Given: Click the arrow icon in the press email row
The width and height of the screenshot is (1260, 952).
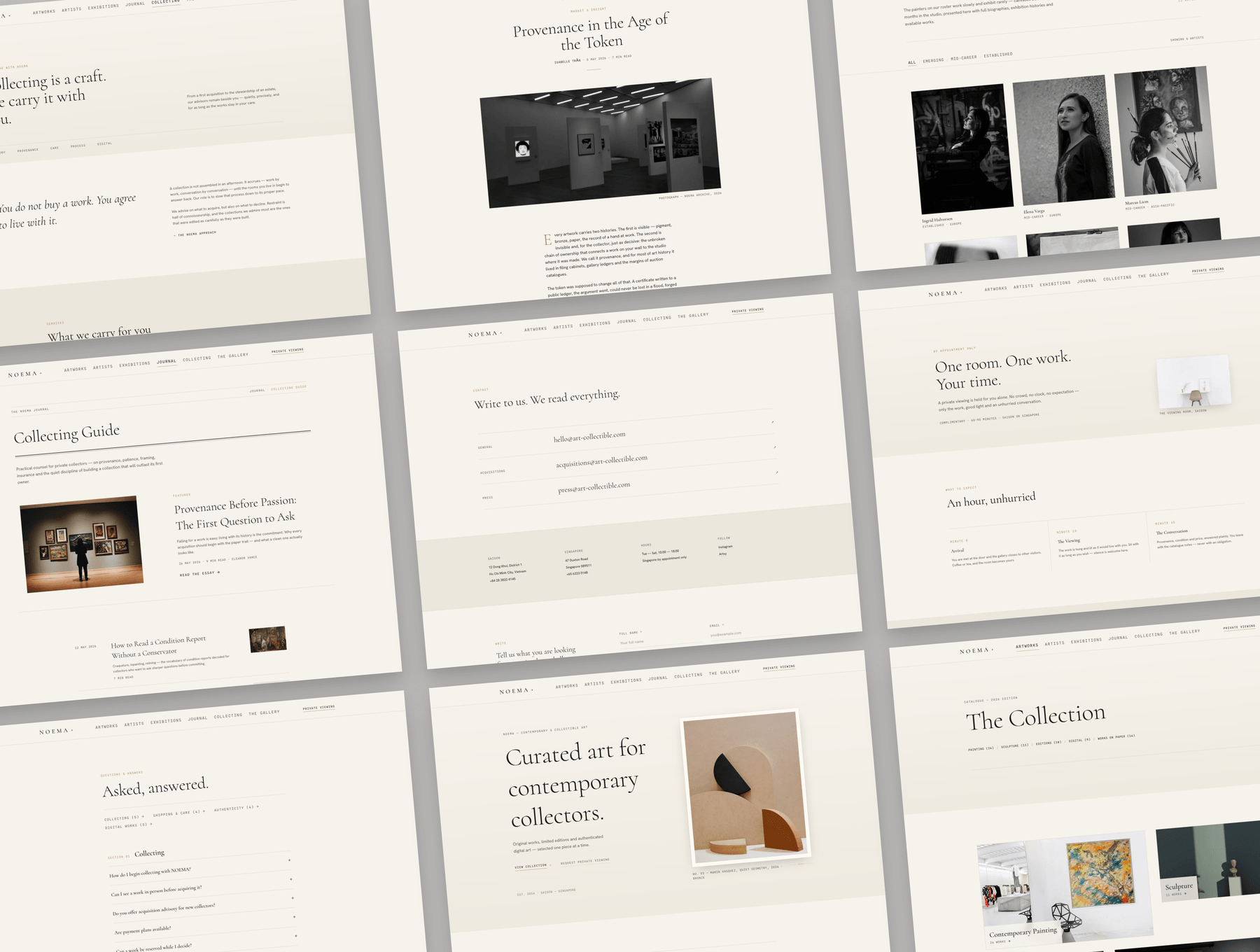Looking at the screenshot, I should 776,472.
